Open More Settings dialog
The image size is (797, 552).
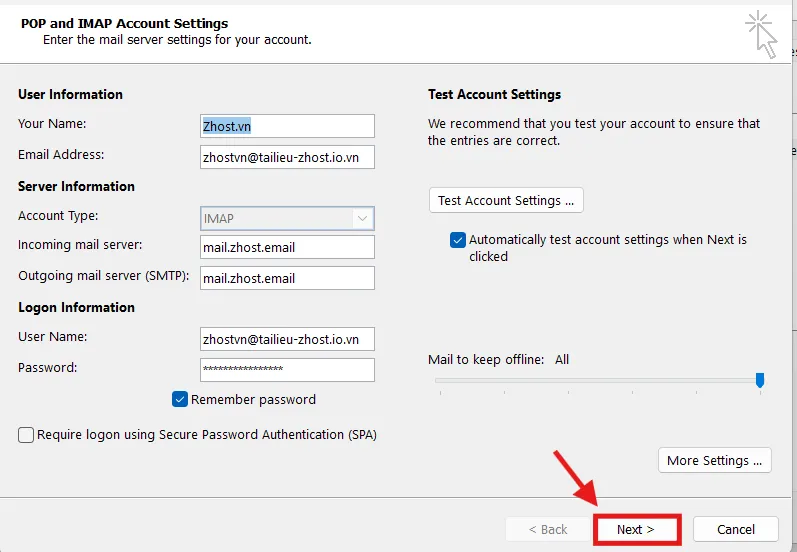point(714,460)
